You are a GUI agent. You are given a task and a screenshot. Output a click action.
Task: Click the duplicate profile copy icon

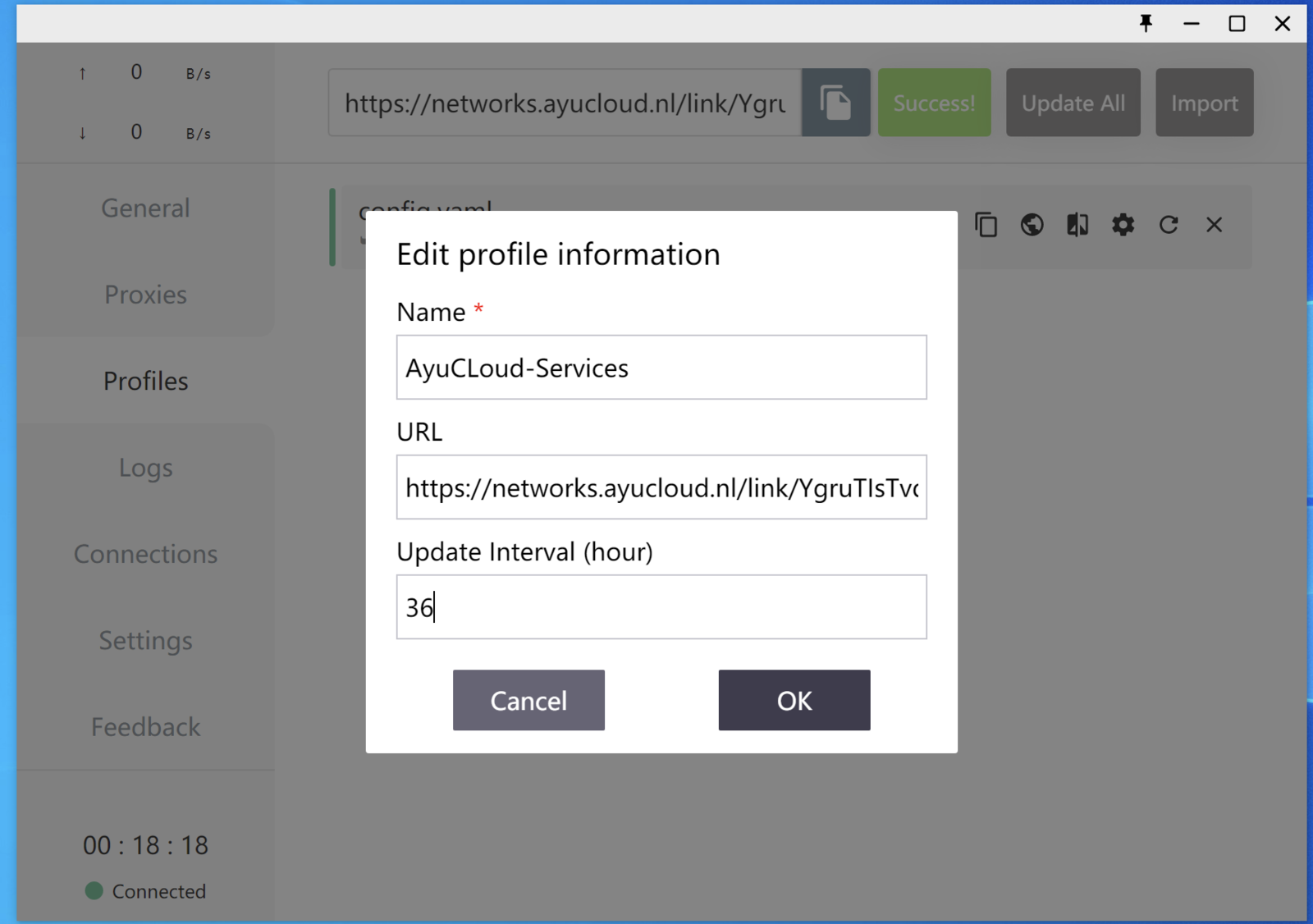coord(986,225)
